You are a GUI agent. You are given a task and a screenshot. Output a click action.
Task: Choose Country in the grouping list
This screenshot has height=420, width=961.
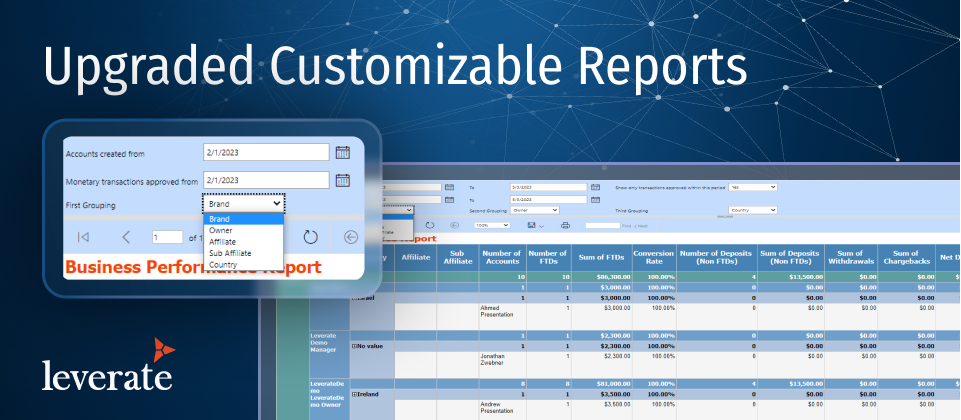coord(224,265)
